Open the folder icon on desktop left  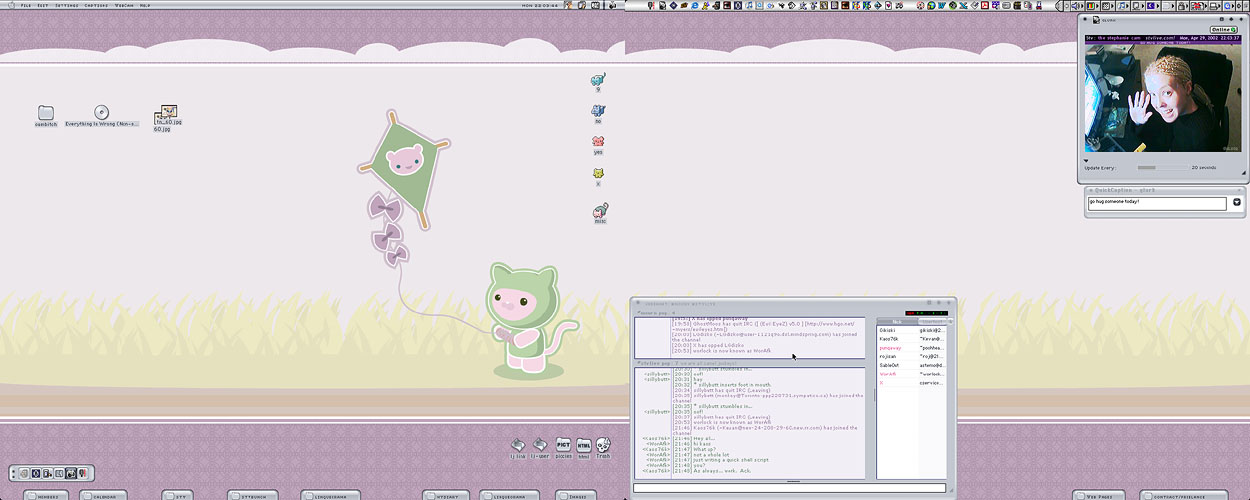[x=46, y=113]
